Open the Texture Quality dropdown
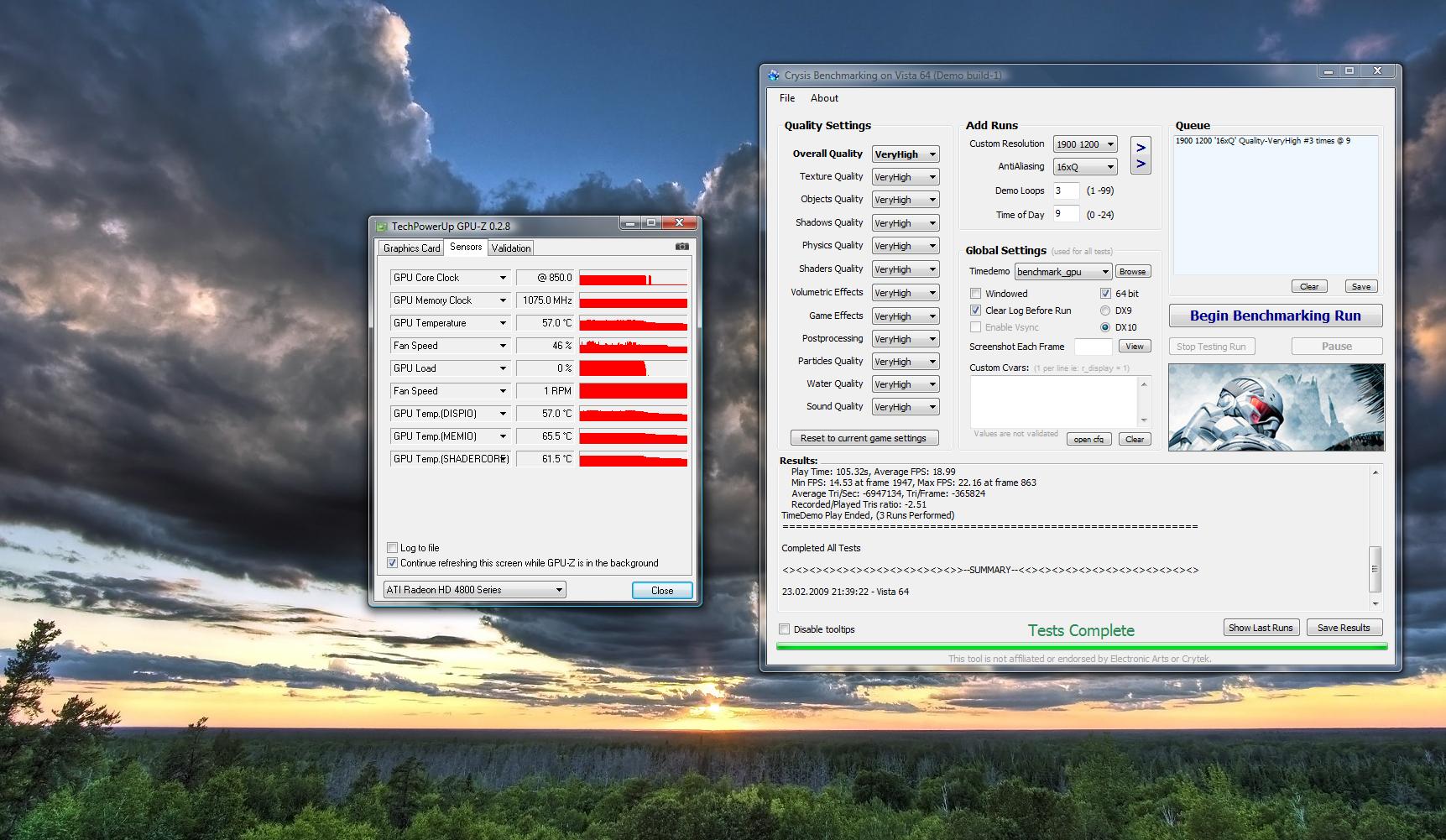The width and height of the screenshot is (1446, 840). [906, 177]
